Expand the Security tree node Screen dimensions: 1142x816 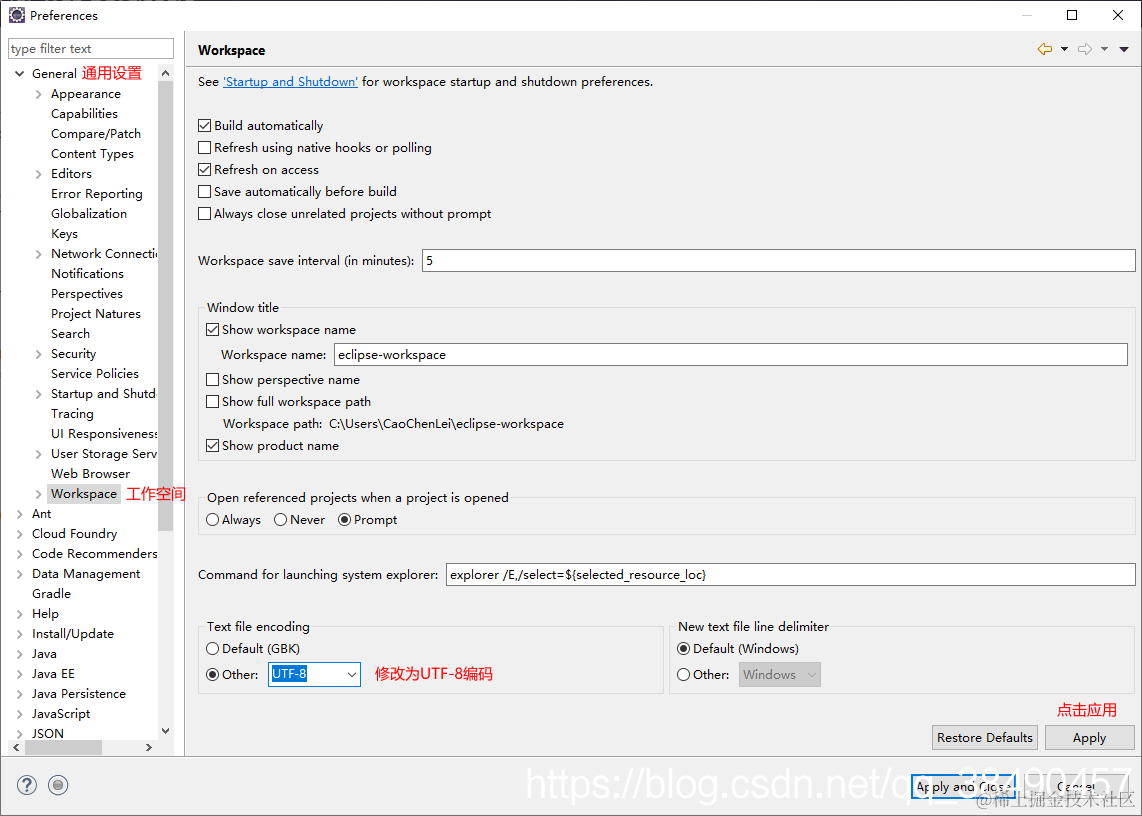coord(39,354)
